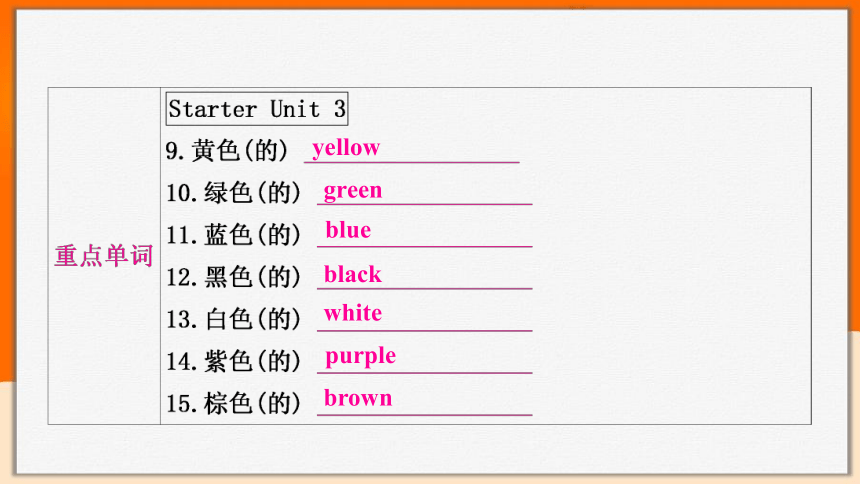Select the pink word white
Image resolution: width=860 pixels, height=484 pixels.
pyautogui.click(x=353, y=313)
